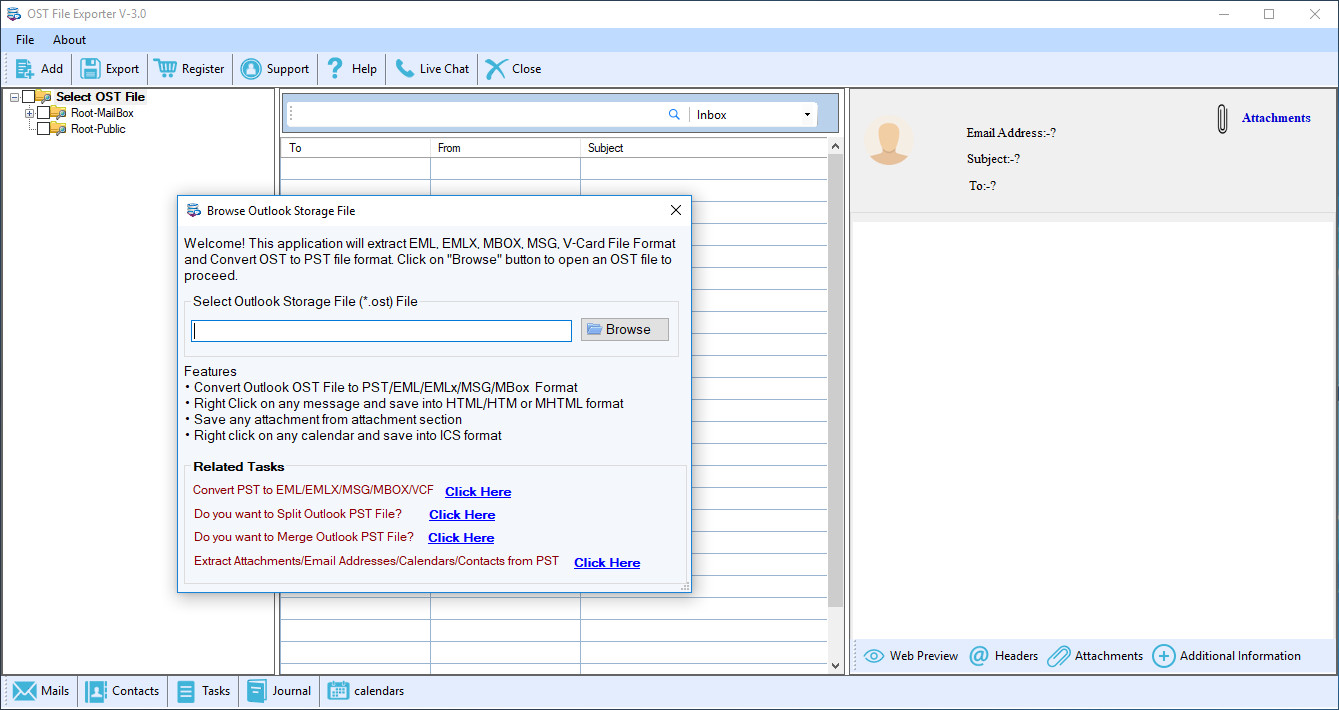This screenshot has width=1339, height=710.
Task: Open the Additional Information tab
Action: pyautogui.click(x=1227, y=656)
